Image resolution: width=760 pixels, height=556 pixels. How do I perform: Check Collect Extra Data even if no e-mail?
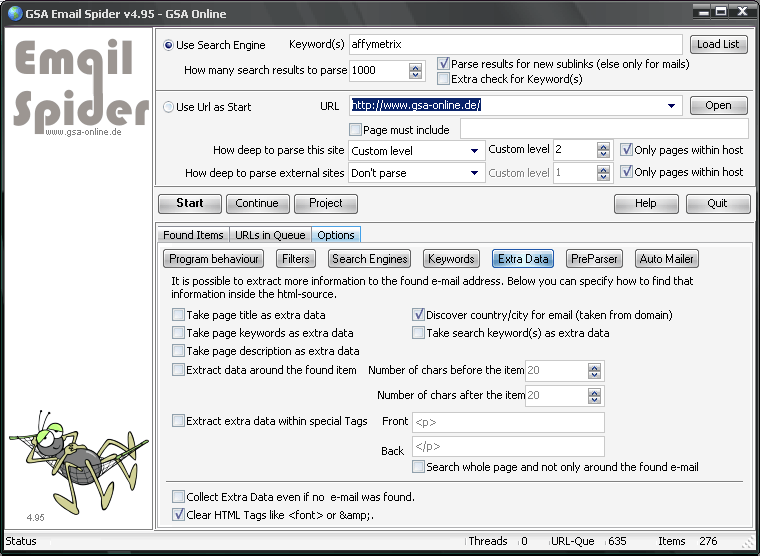pos(178,496)
